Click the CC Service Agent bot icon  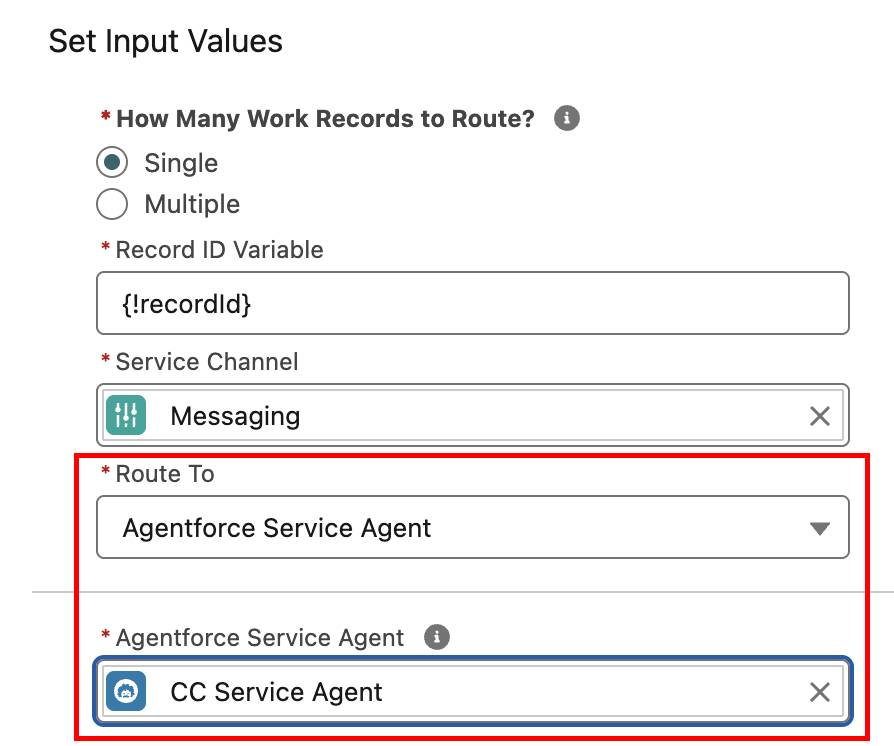(126, 691)
